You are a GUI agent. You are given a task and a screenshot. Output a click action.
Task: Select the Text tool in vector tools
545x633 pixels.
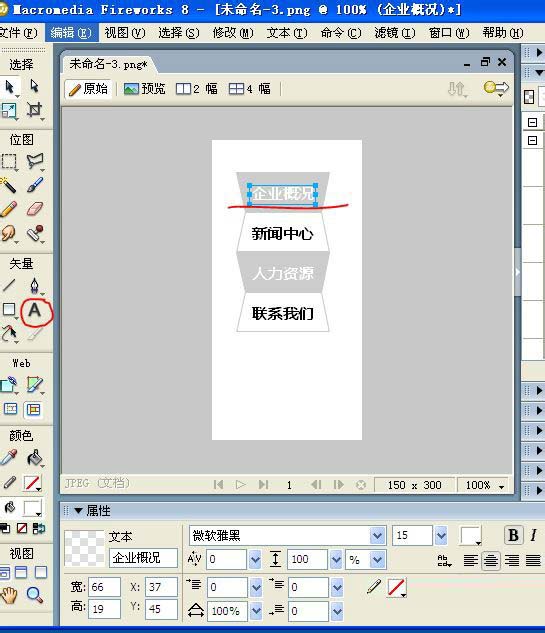[x=35, y=310]
